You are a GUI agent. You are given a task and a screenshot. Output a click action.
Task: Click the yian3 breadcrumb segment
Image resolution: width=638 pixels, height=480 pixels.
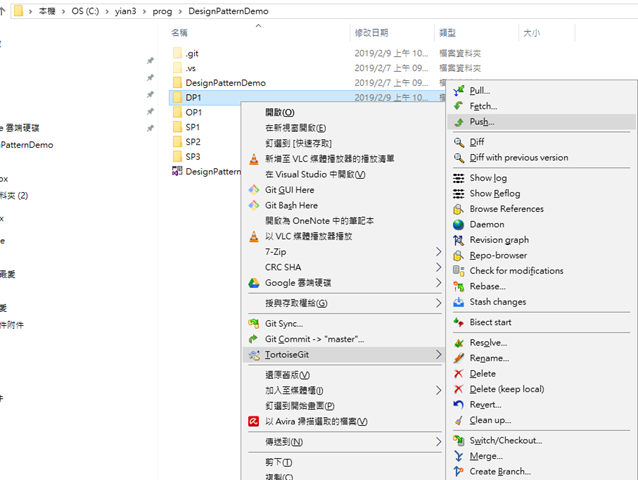125,11
